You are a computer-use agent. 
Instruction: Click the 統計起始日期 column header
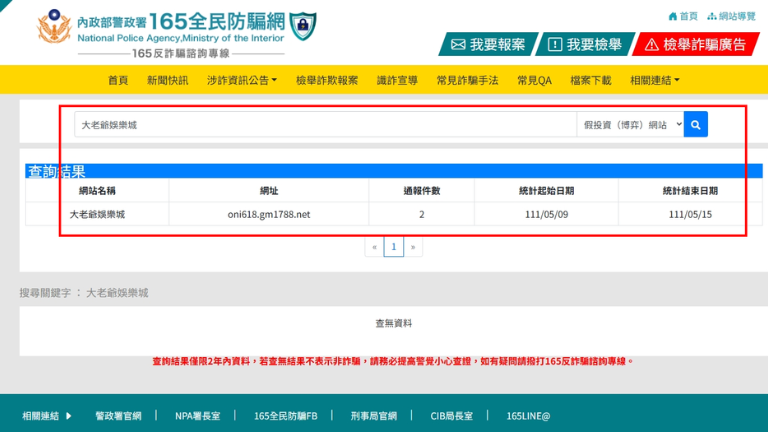coord(546,191)
